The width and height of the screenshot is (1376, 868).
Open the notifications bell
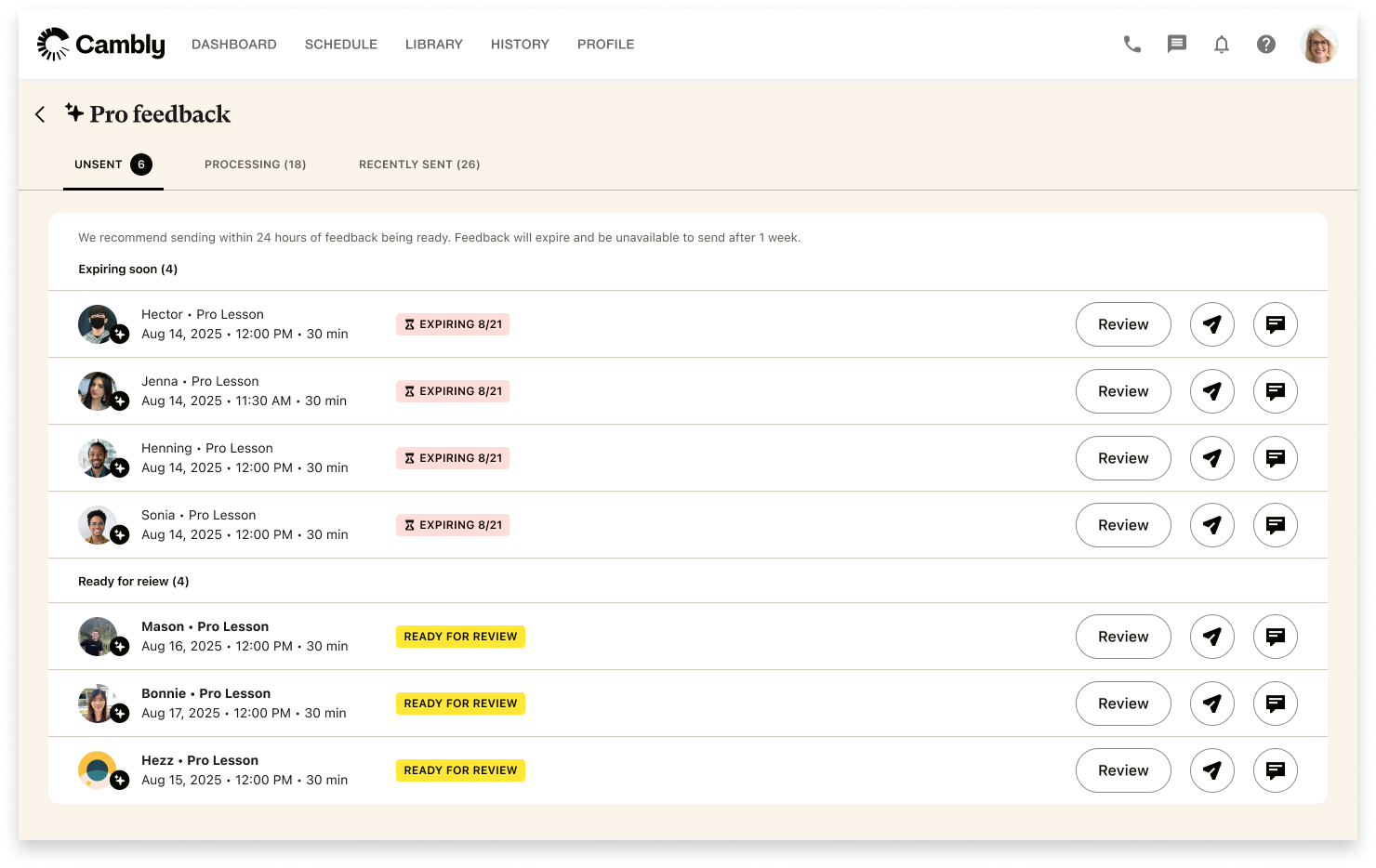click(x=1222, y=44)
